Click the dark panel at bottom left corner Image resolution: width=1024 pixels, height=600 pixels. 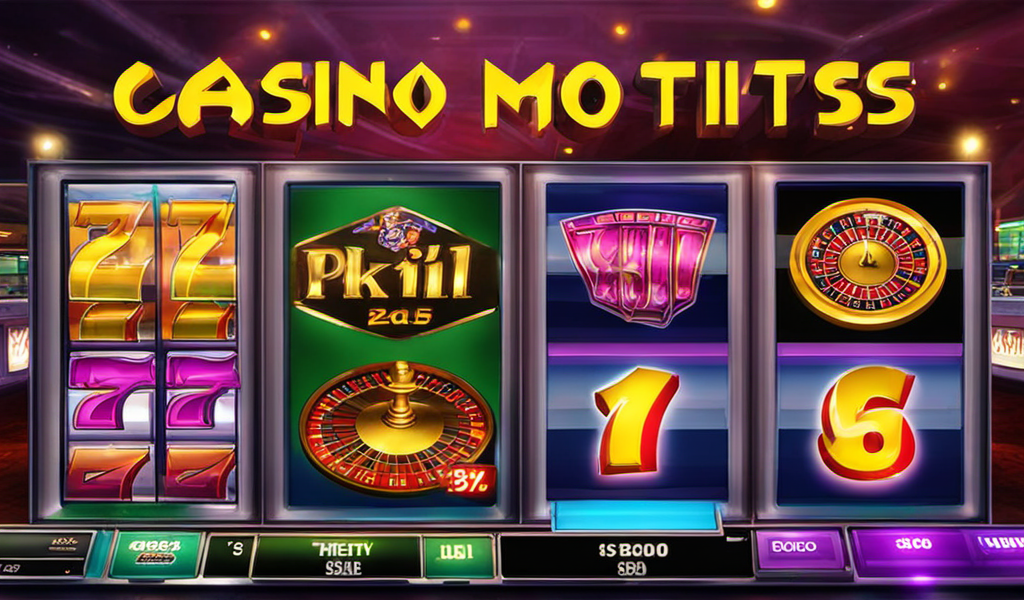click(46, 554)
